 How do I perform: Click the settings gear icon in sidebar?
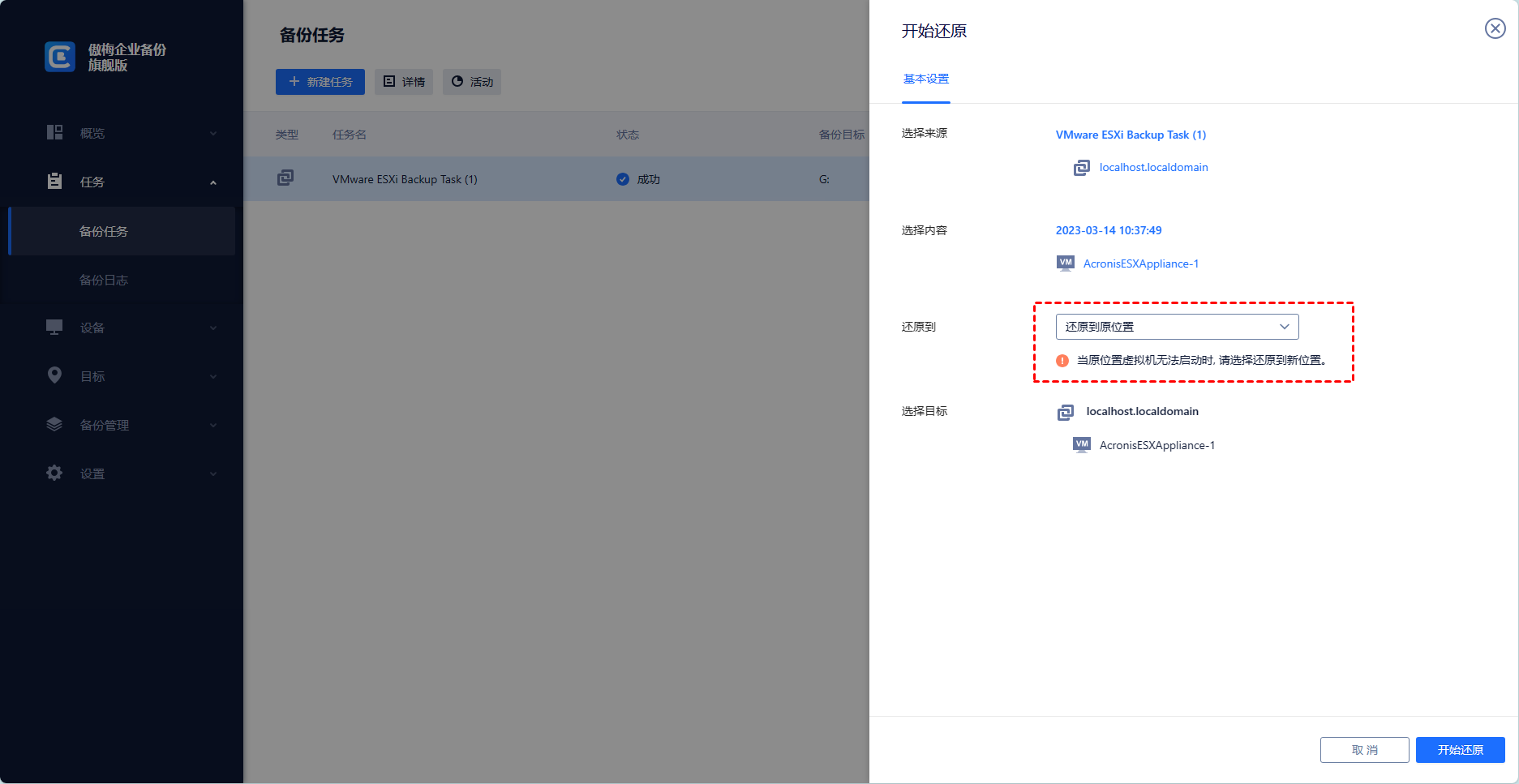coord(54,473)
